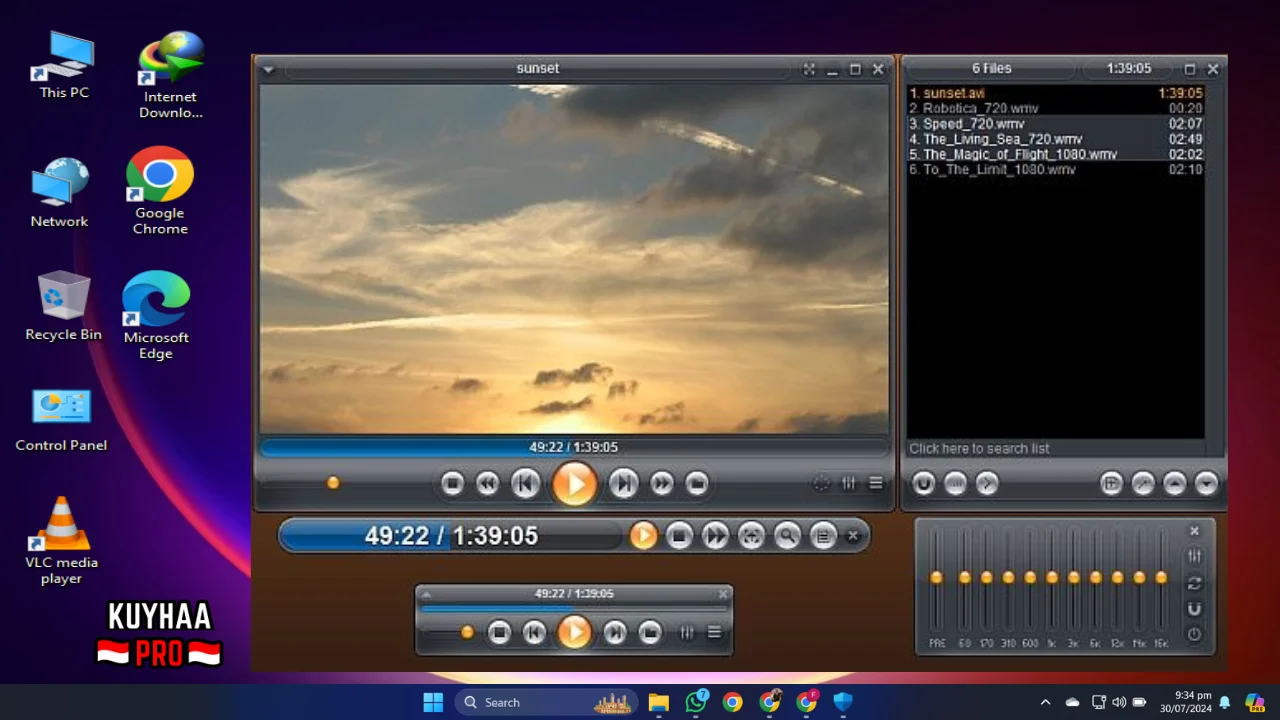Click Stop in the mini player
Image resolution: width=1280 pixels, height=720 pixels.
click(499, 632)
